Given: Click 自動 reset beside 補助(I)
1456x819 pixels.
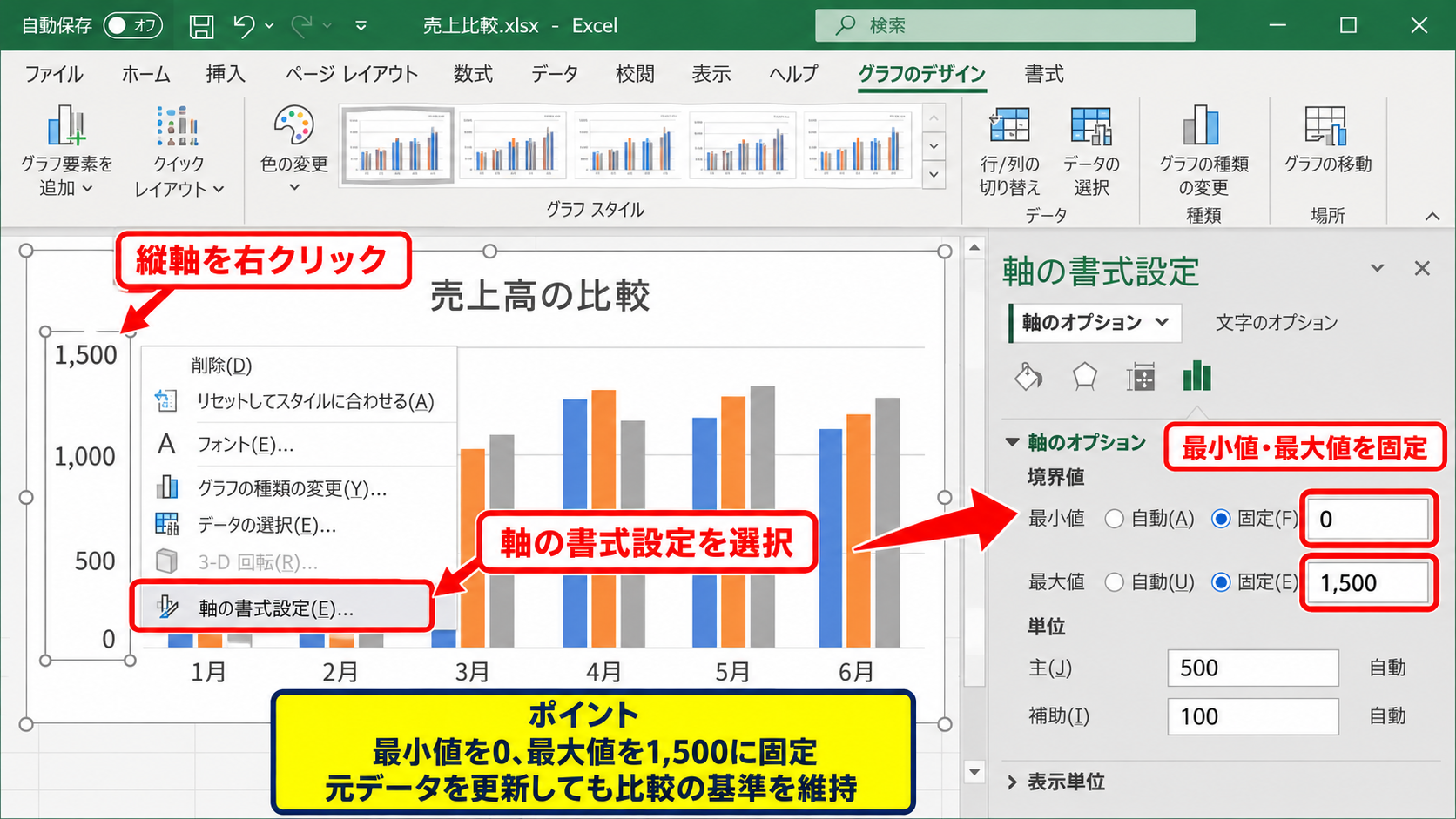Looking at the screenshot, I should click(x=1387, y=716).
